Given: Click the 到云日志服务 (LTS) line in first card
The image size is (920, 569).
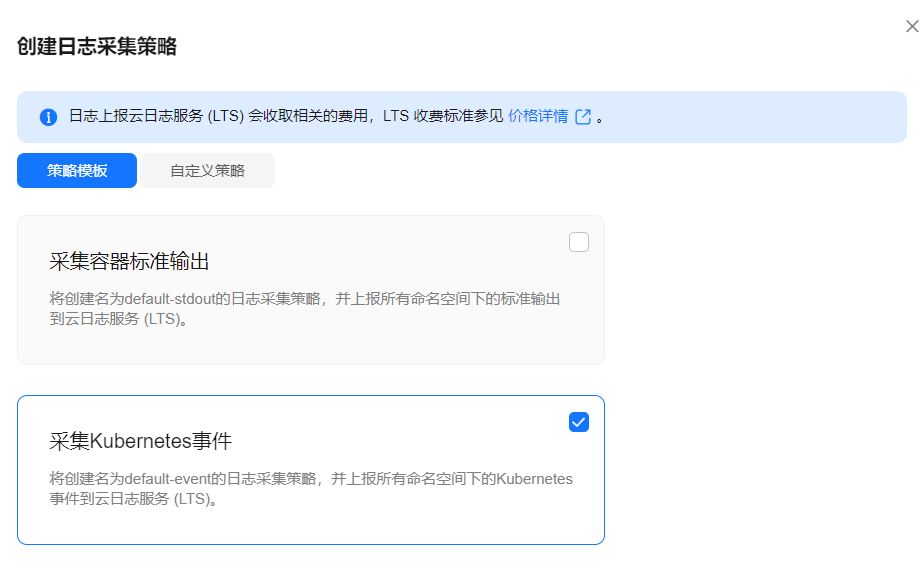Looking at the screenshot, I should point(118,319).
